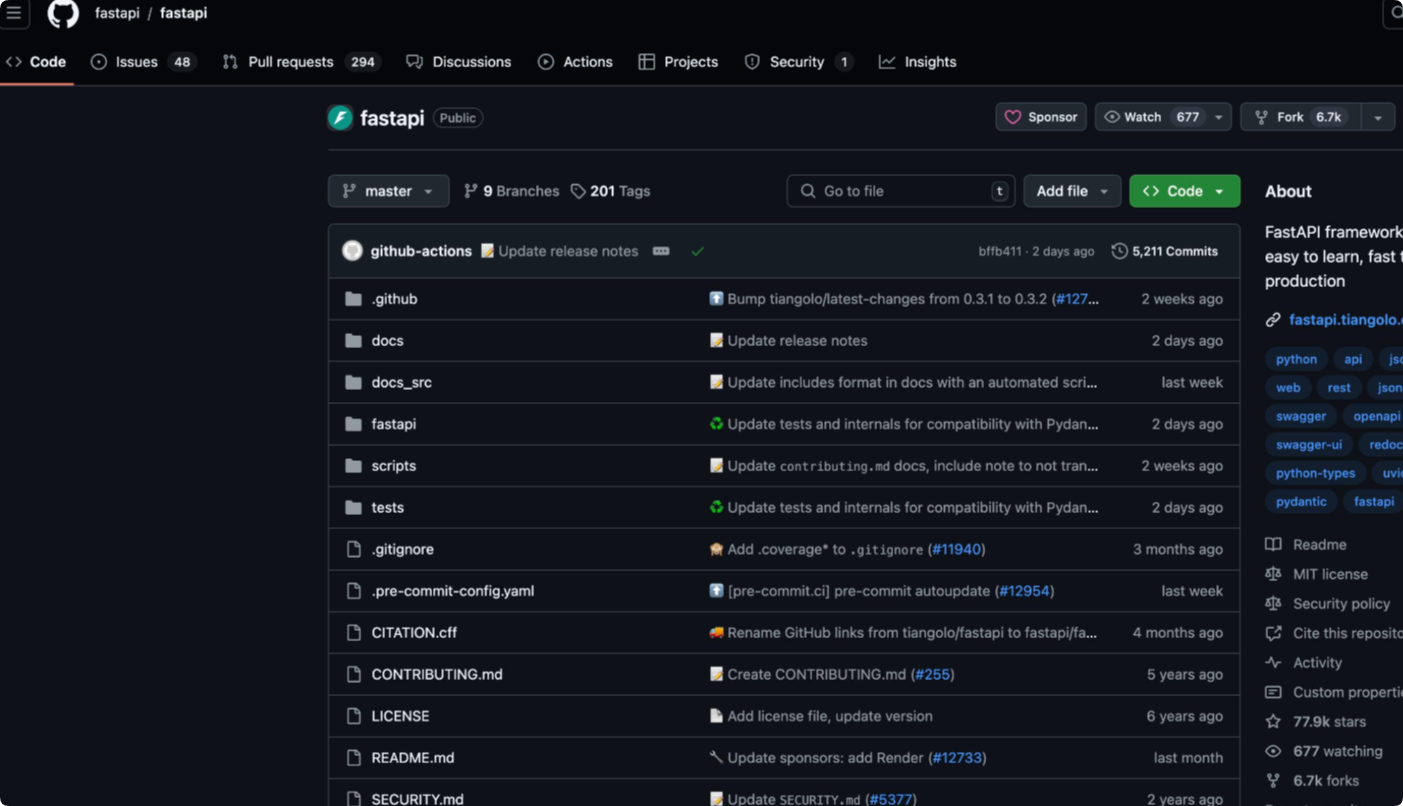1403x806 pixels.
Task: Open the docs folder icon
Action: point(353,341)
